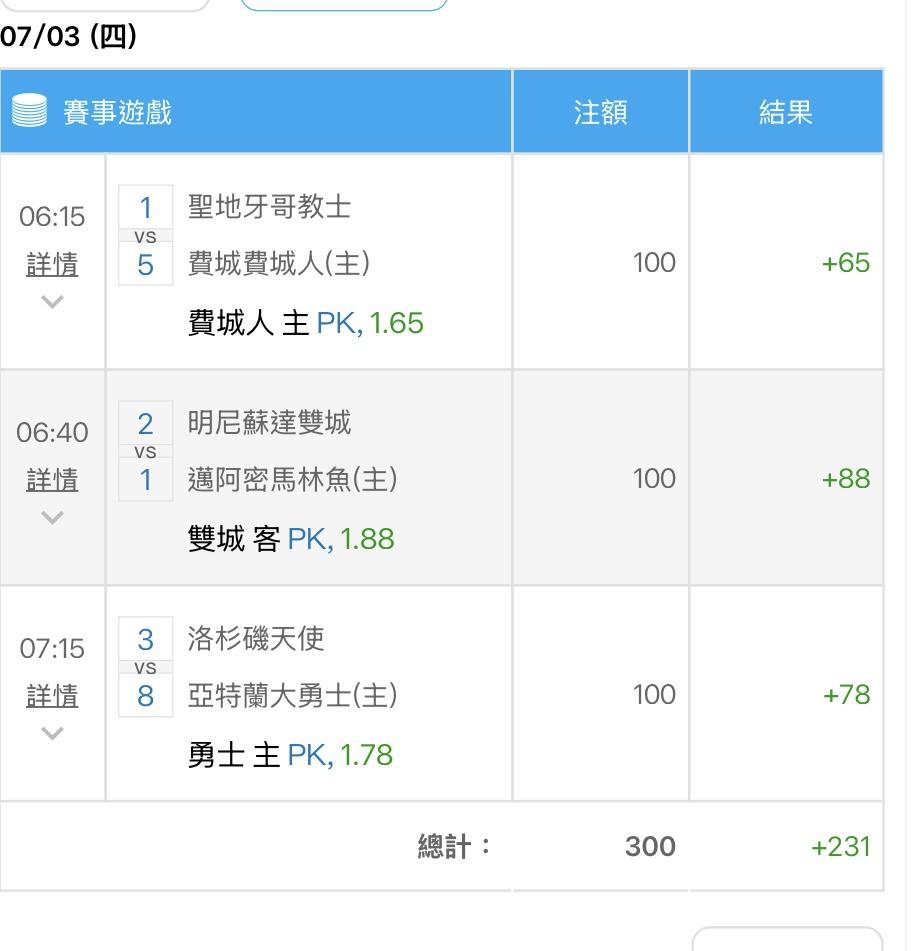This screenshot has width=918, height=951.
Task: Click the +65 result value
Action: point(846,263)
